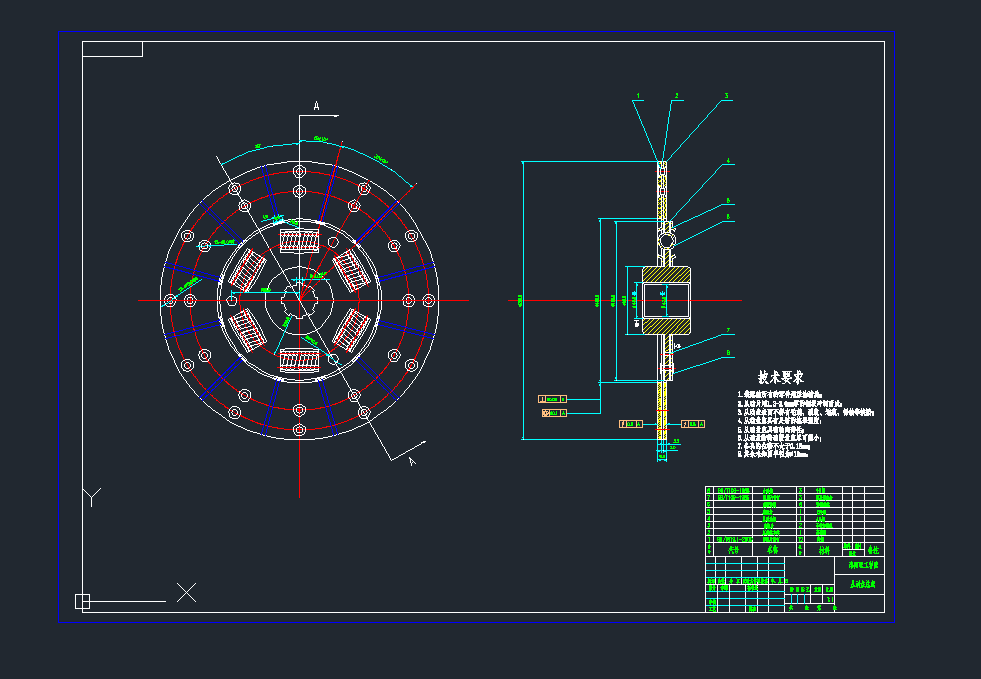Select part balloon number 2
This screenshot has width=981, height=679.
click(676, 96)
